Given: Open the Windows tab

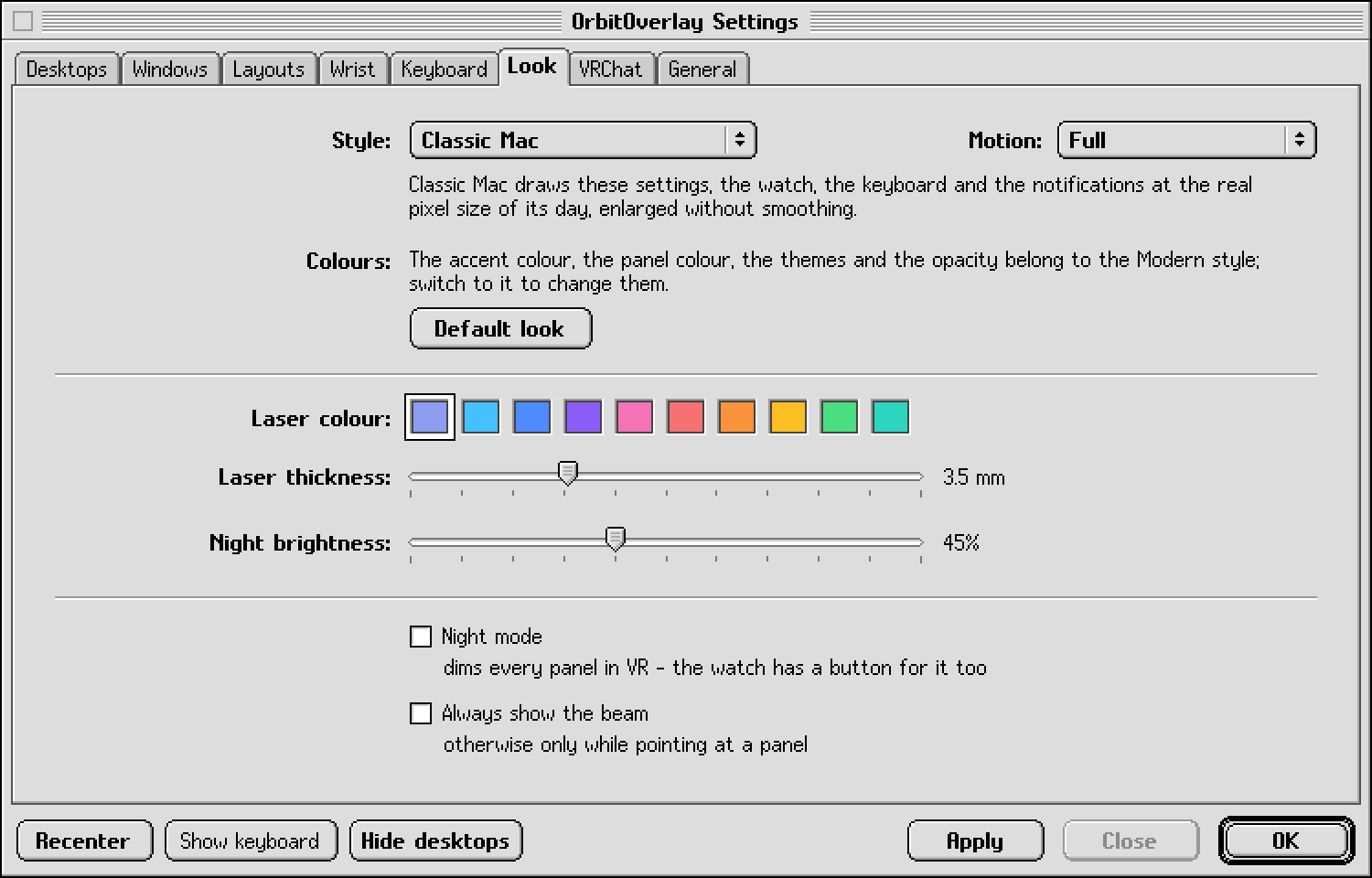Looking at the screenshot, I should point(170,69).
